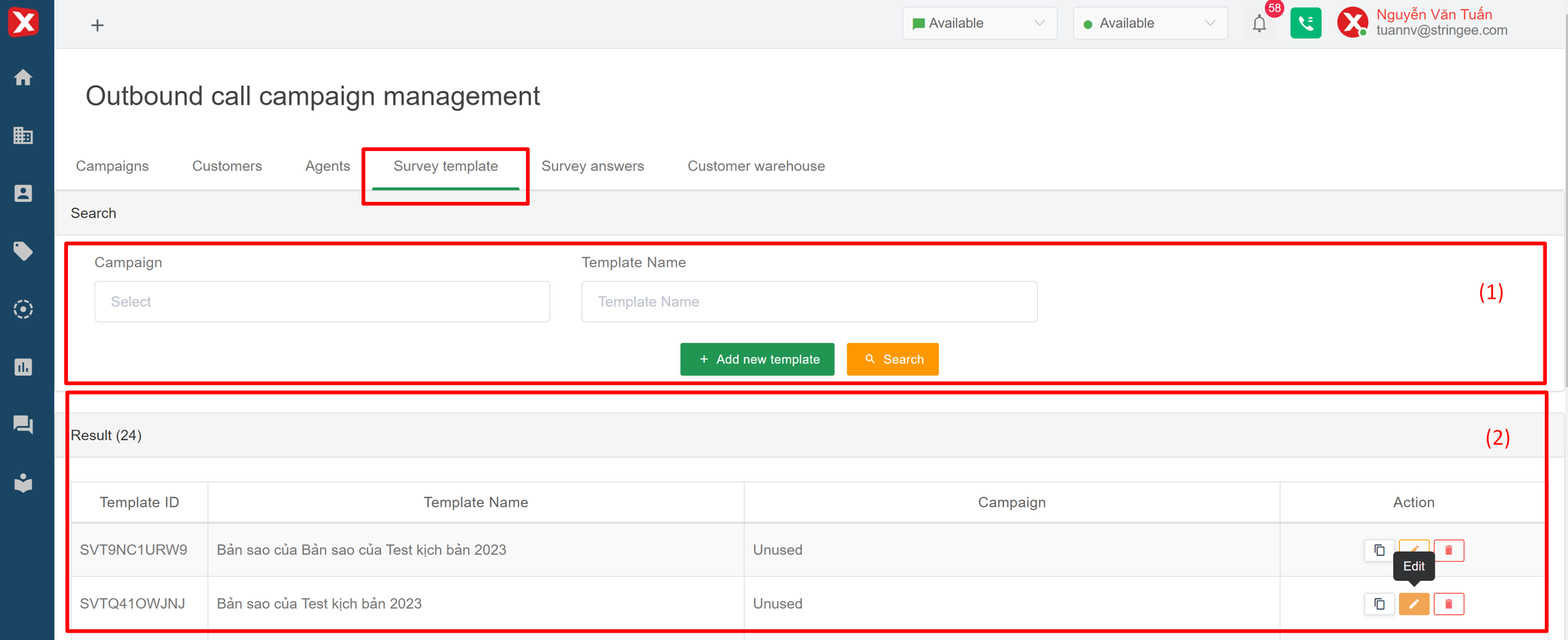Focus the Template Name input field
Image resolution: width=1568 pixels, height=640 pixels.
(x=808, y=302)
